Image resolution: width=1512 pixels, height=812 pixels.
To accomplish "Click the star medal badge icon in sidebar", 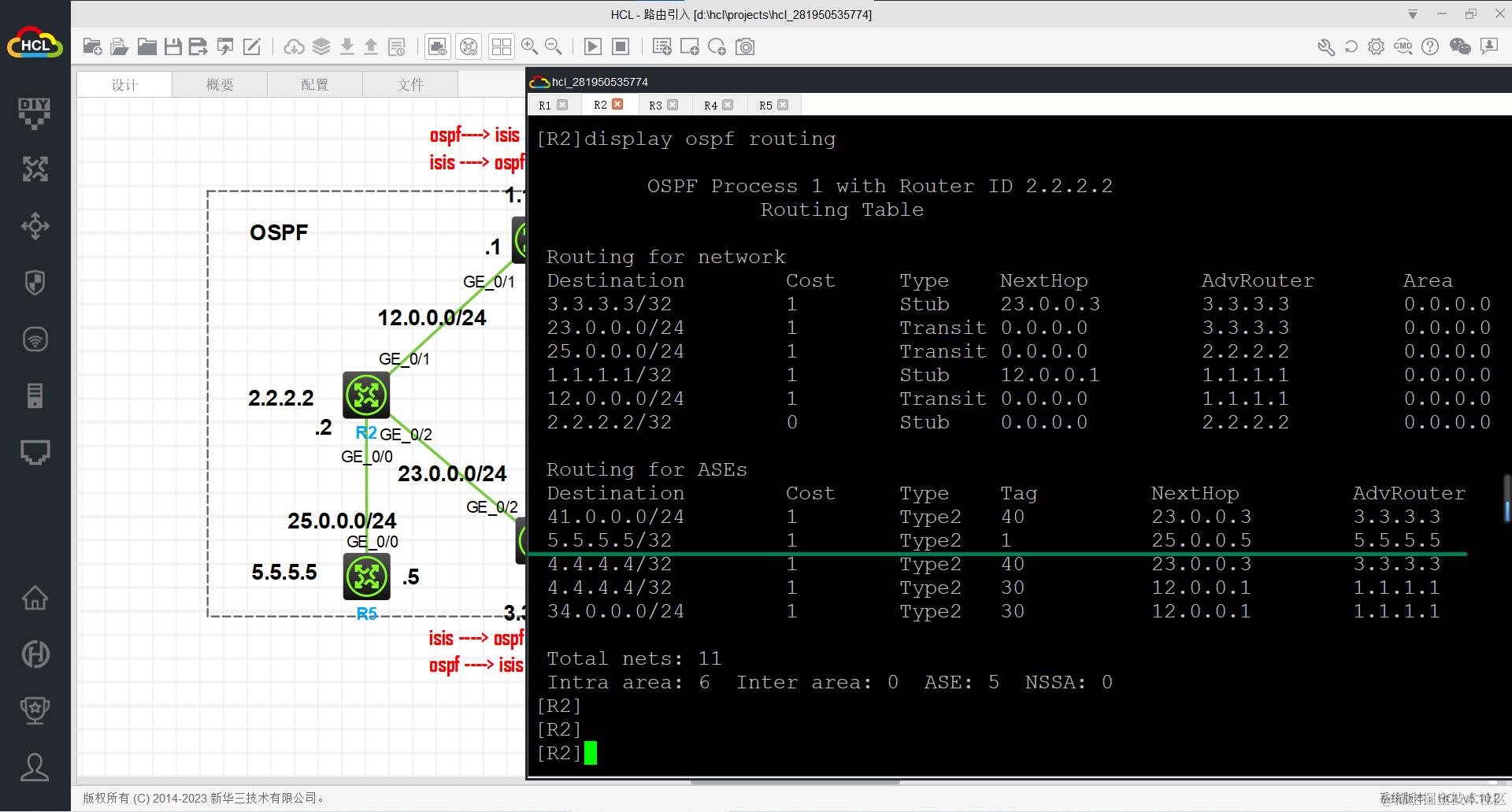I will click(x=35, y=710).
